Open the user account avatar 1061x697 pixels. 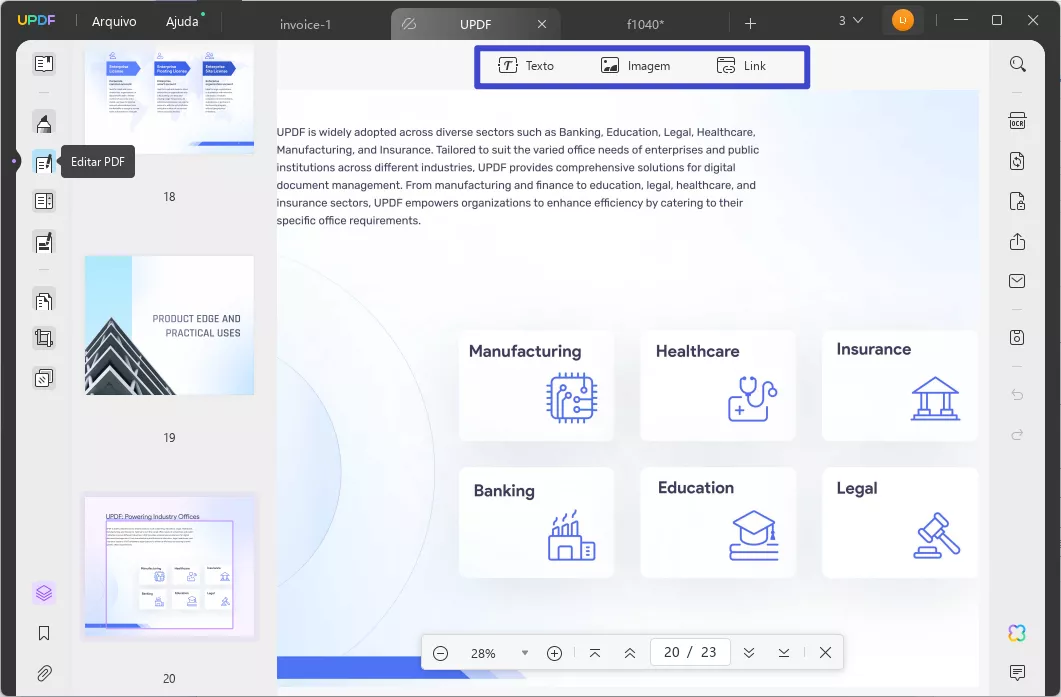903,20
